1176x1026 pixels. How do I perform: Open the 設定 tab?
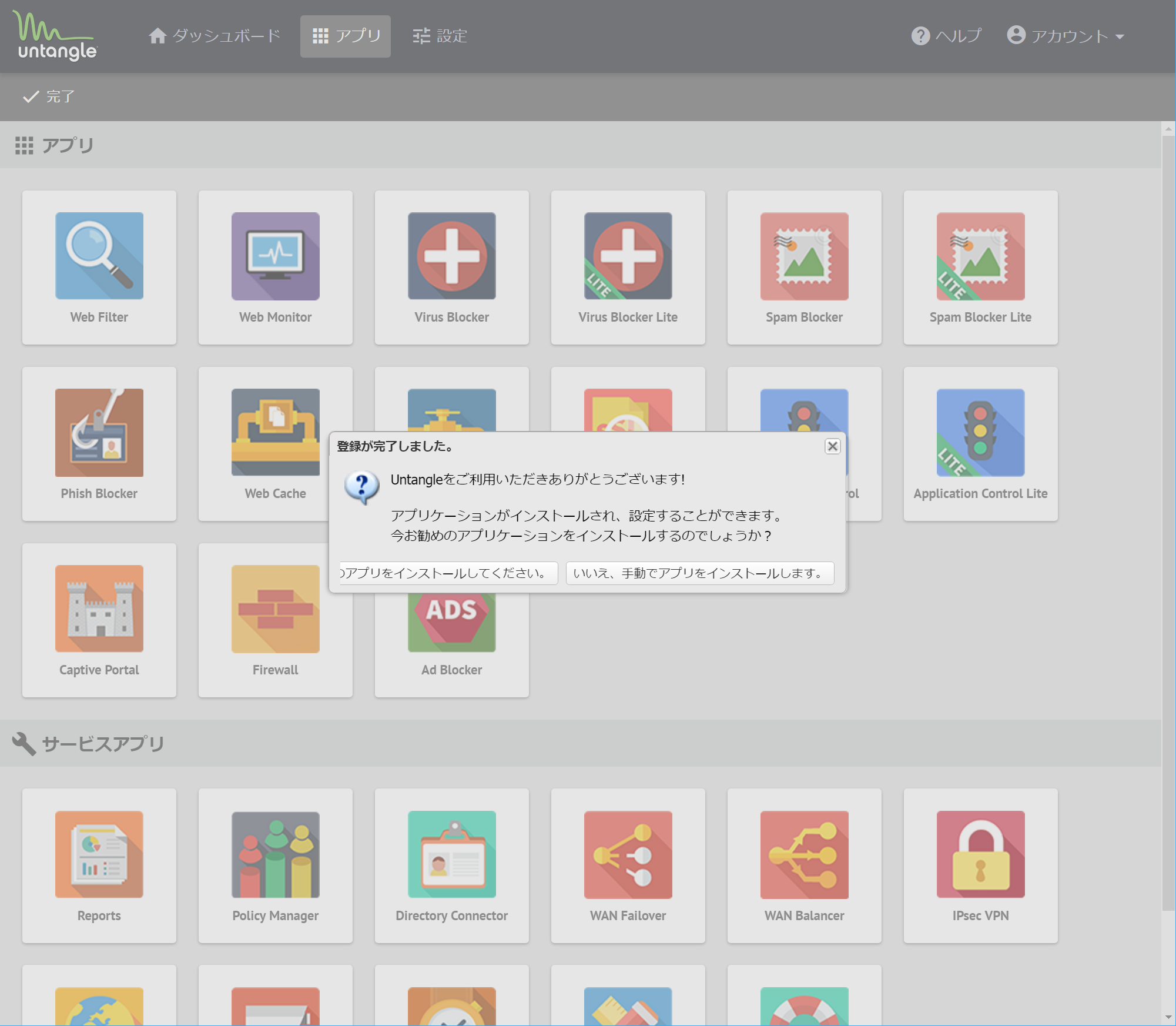tap(440, 36)
